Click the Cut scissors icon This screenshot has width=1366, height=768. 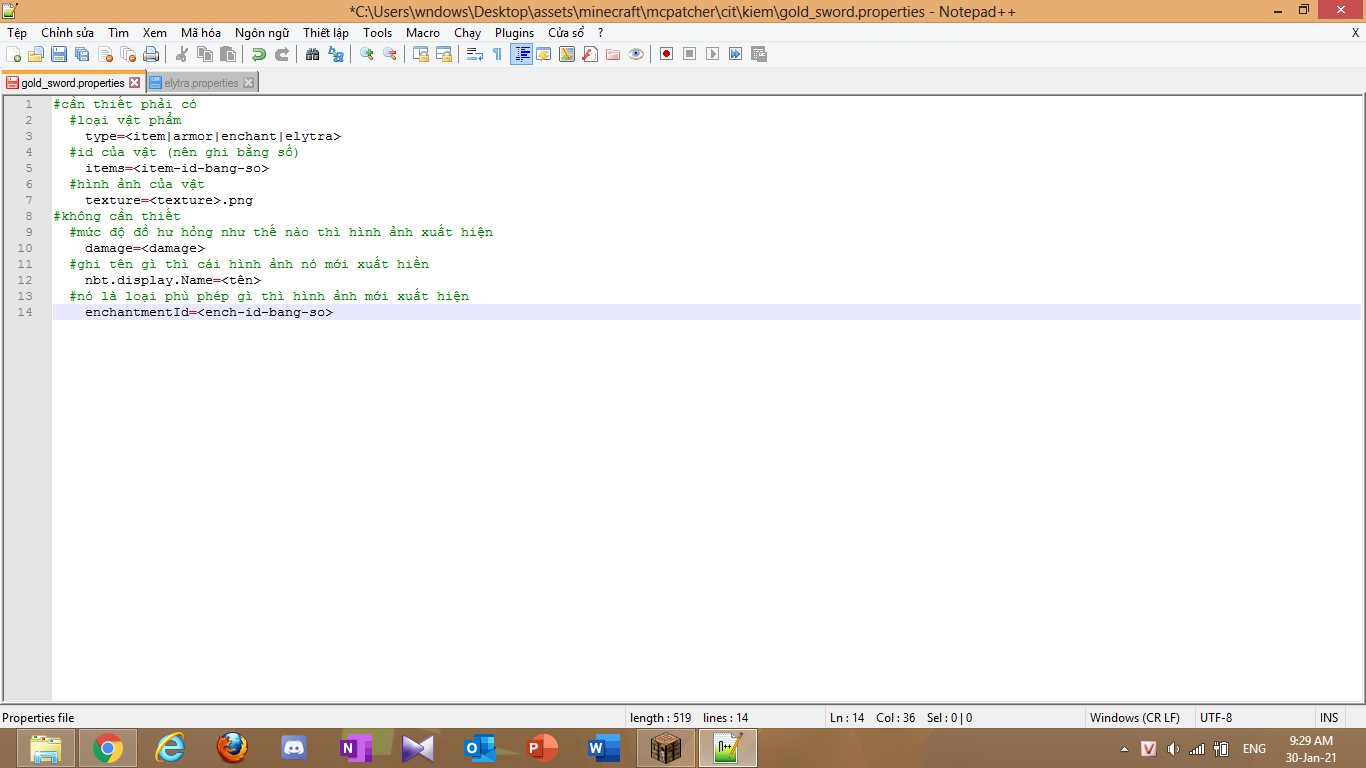click(182, 54)
